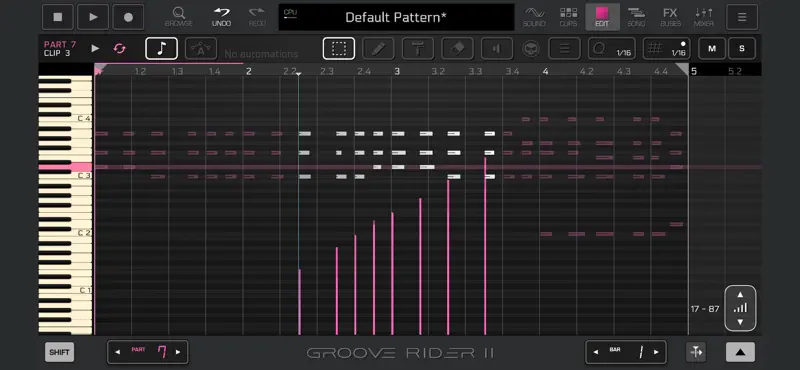
Task: Click the selected white note at C3 near playhead
Action: pos(305,177)
